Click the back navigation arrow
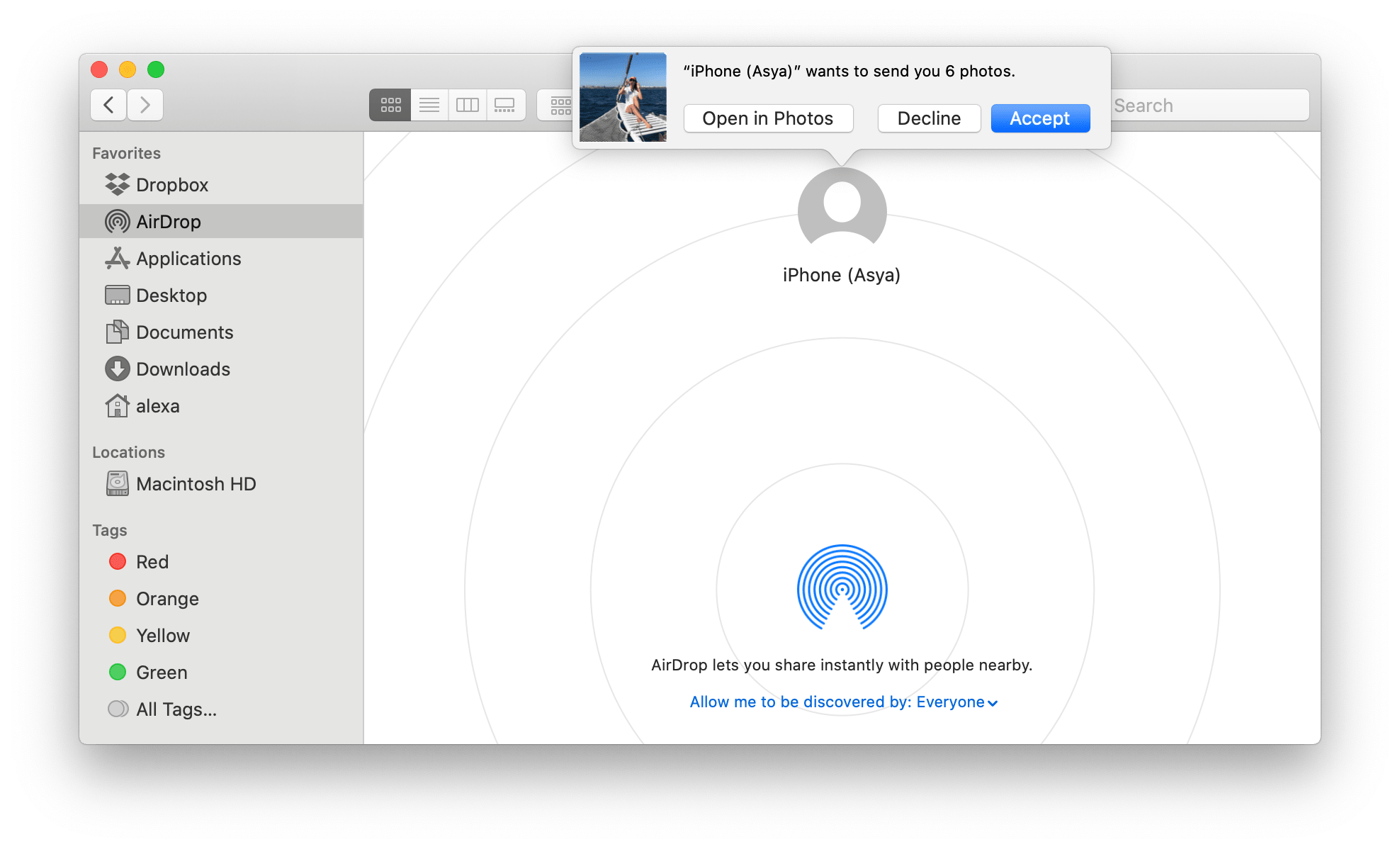The height and width of the screenshot is (849, 1400). [109, 104]
